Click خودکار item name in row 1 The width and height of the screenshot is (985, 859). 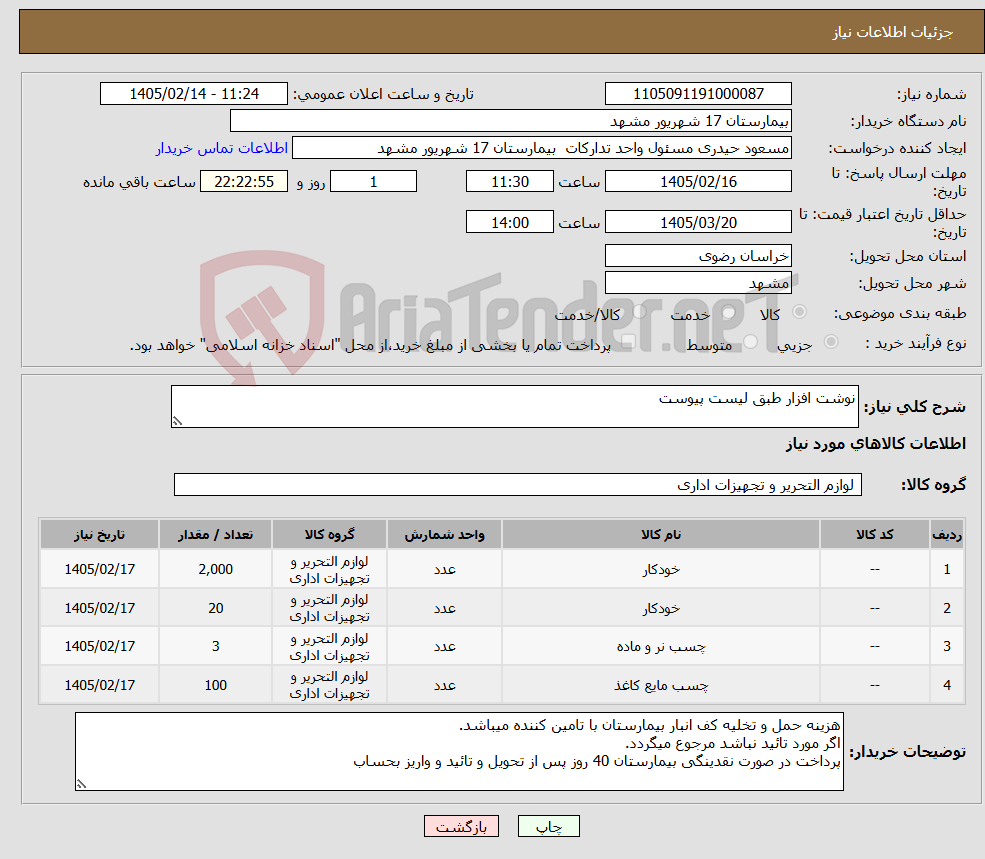(661, 569)
